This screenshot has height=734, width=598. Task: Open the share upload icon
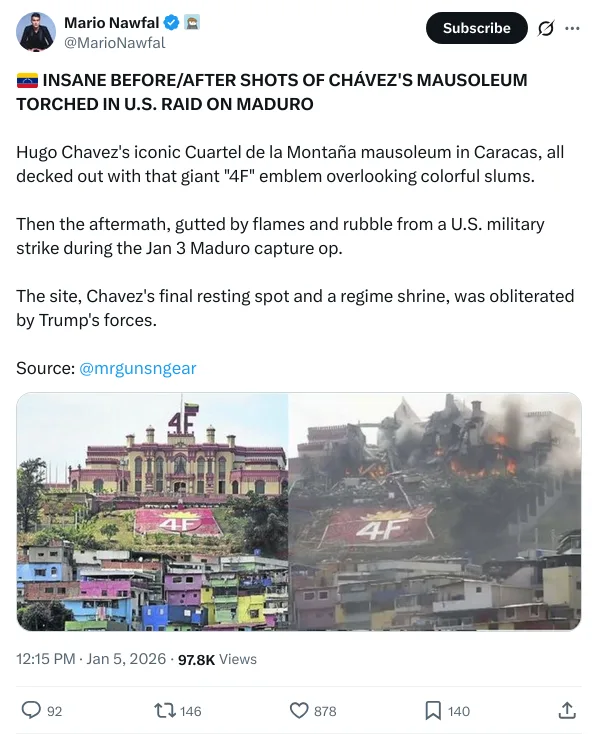[x=567, y=710]
